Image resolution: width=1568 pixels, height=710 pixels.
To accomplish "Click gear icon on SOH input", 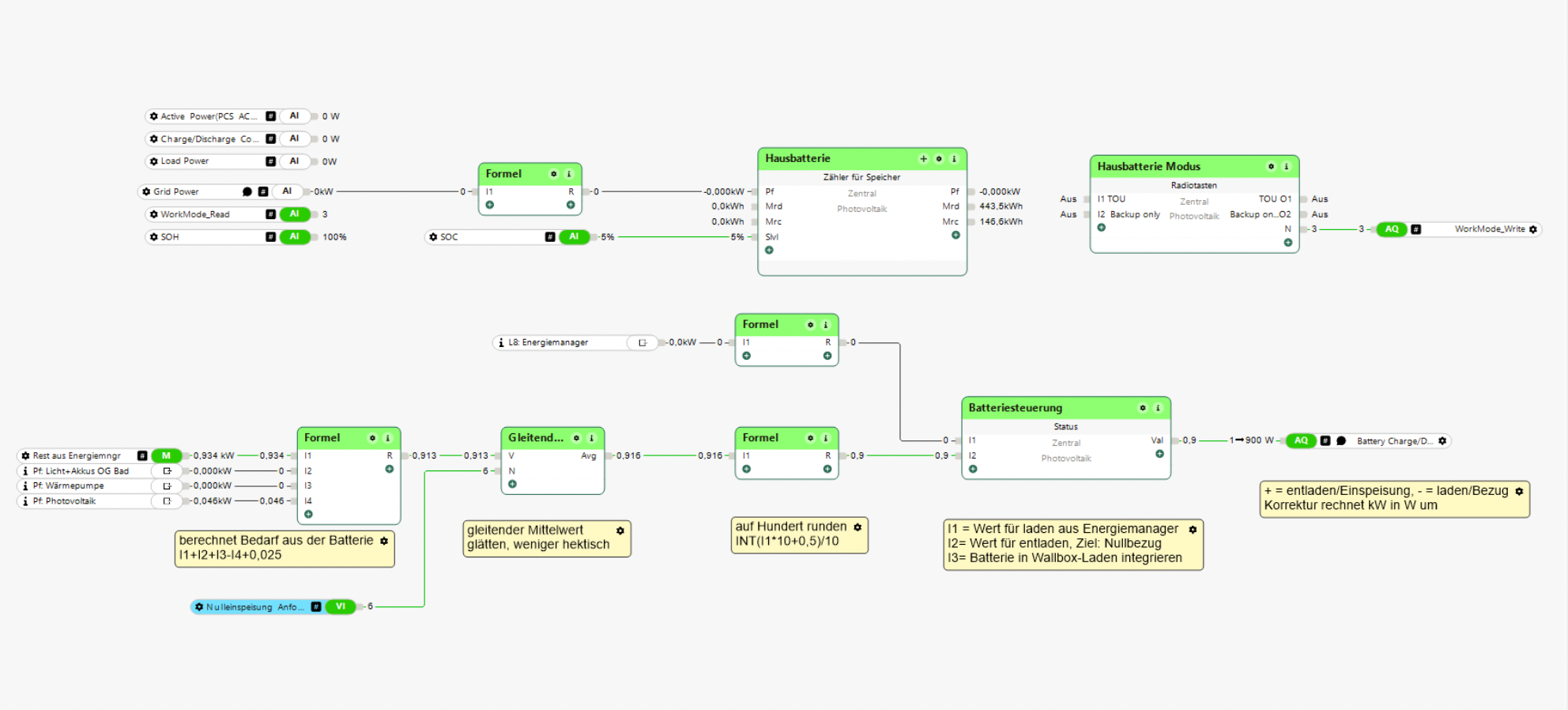I will click(x=154, y=236).
